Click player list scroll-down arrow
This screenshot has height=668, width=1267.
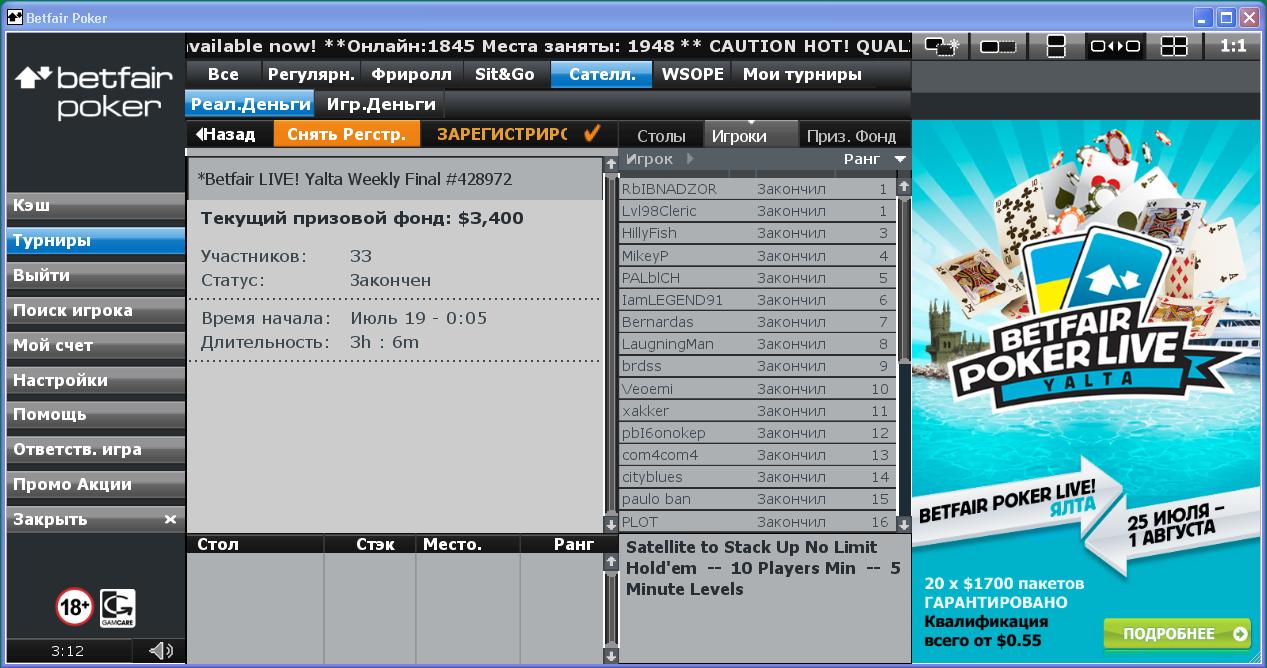pos(904,524)
